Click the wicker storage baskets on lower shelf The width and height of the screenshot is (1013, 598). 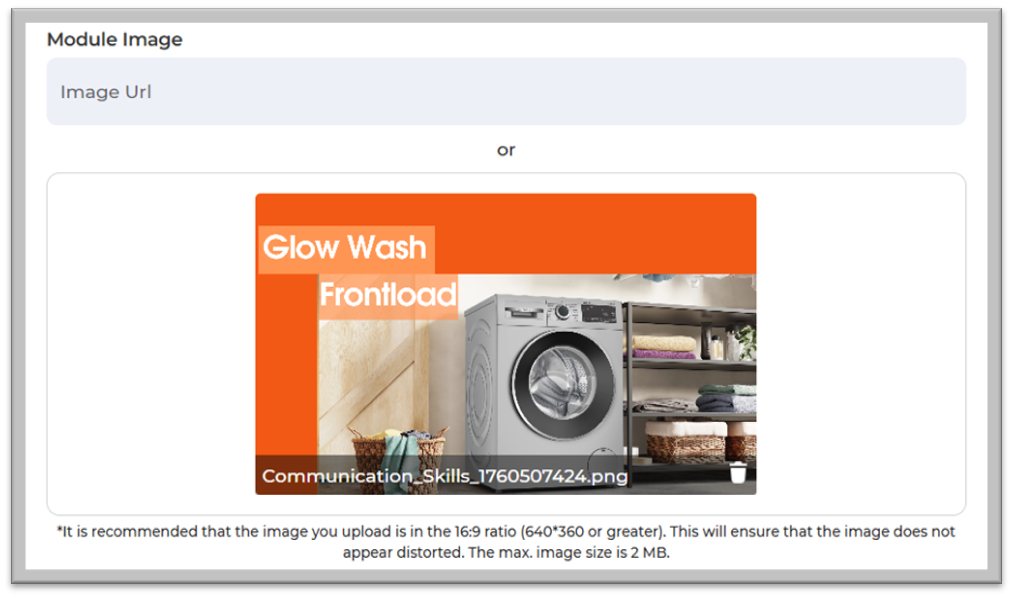pyautogui.click(x=701, y=440)
